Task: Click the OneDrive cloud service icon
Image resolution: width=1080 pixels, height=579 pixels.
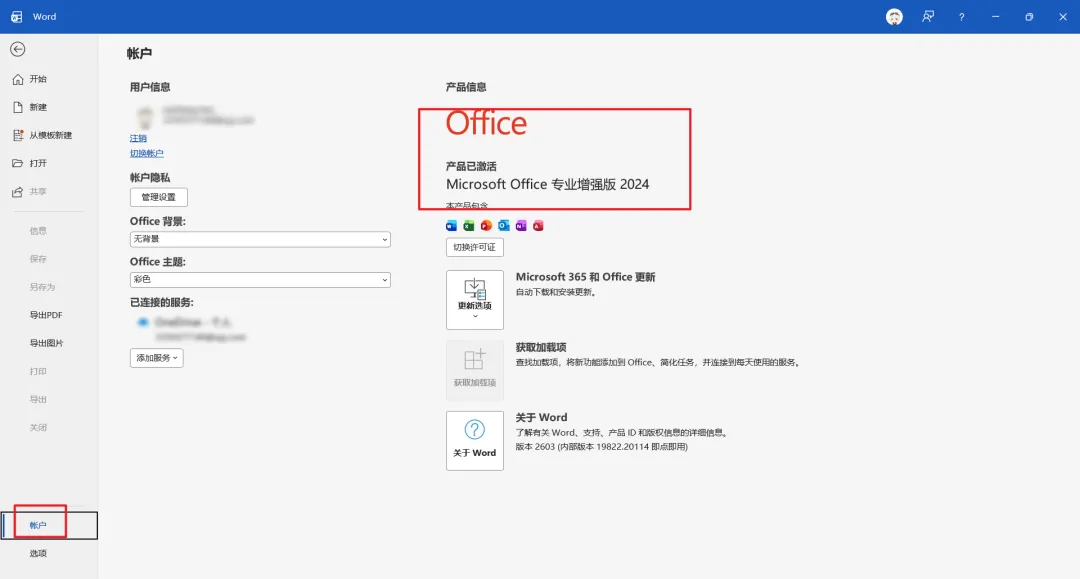Action: pos(143,322)
